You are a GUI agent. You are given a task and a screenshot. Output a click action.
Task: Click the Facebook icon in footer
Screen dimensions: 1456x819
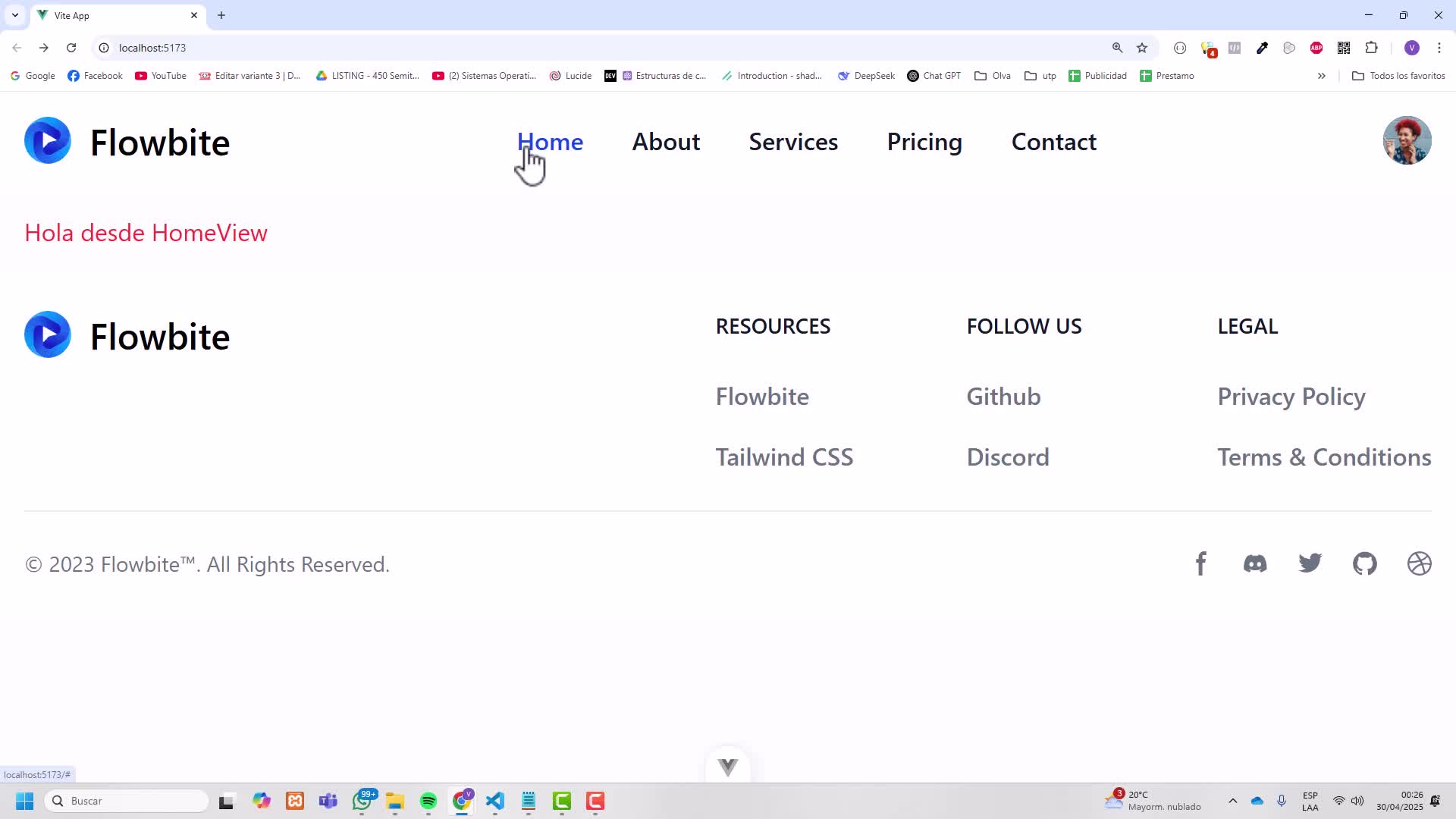coord(1200,564)
